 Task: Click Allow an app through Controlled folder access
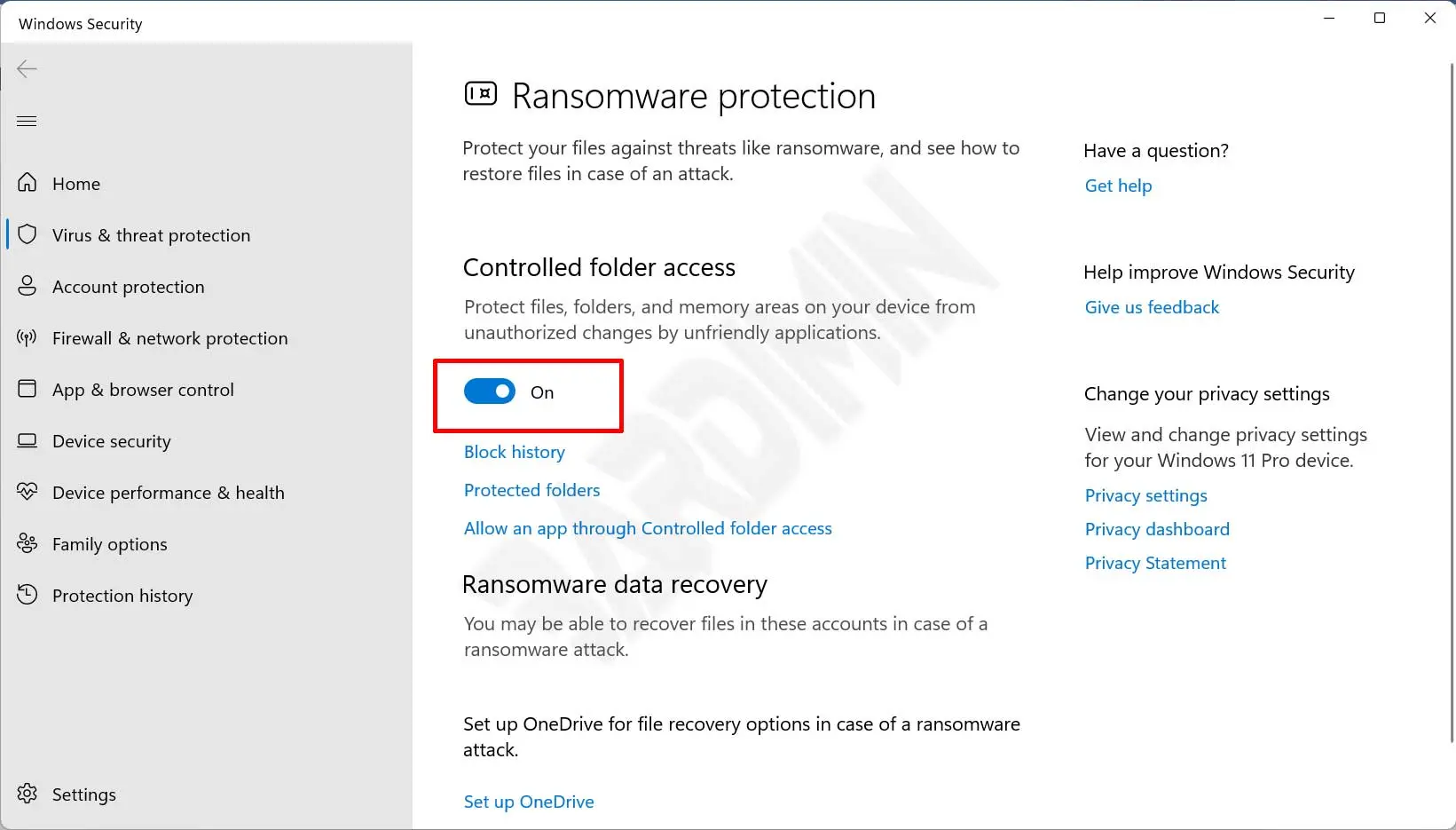pos(648,528)
